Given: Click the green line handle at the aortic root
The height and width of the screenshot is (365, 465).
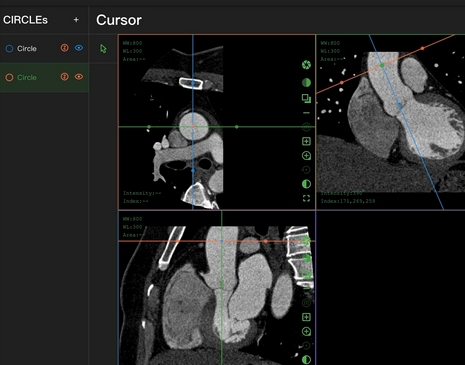Looking at the screenshot, I should point(222,285).
